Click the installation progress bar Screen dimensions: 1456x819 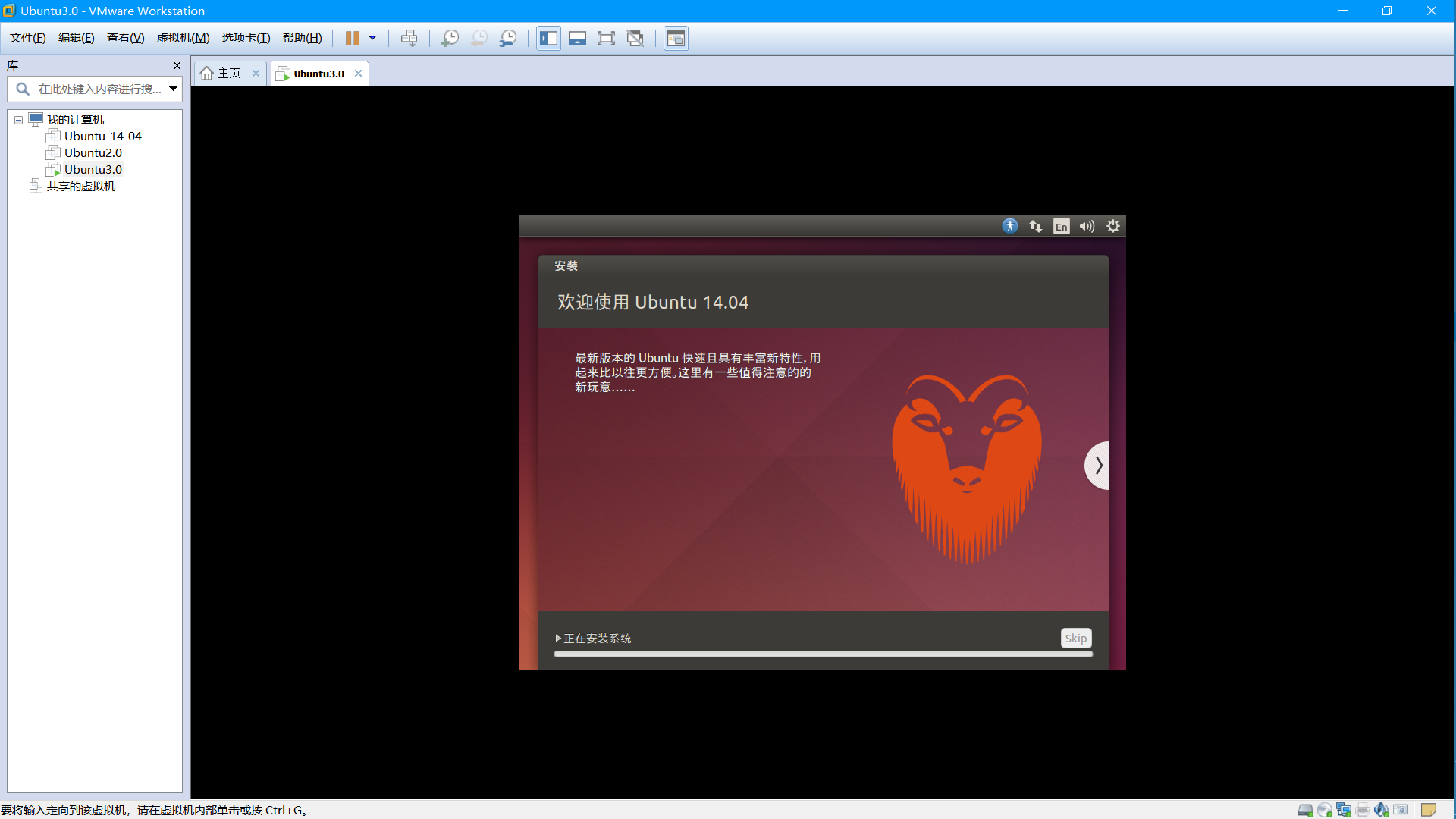click(x=823, y=654)
